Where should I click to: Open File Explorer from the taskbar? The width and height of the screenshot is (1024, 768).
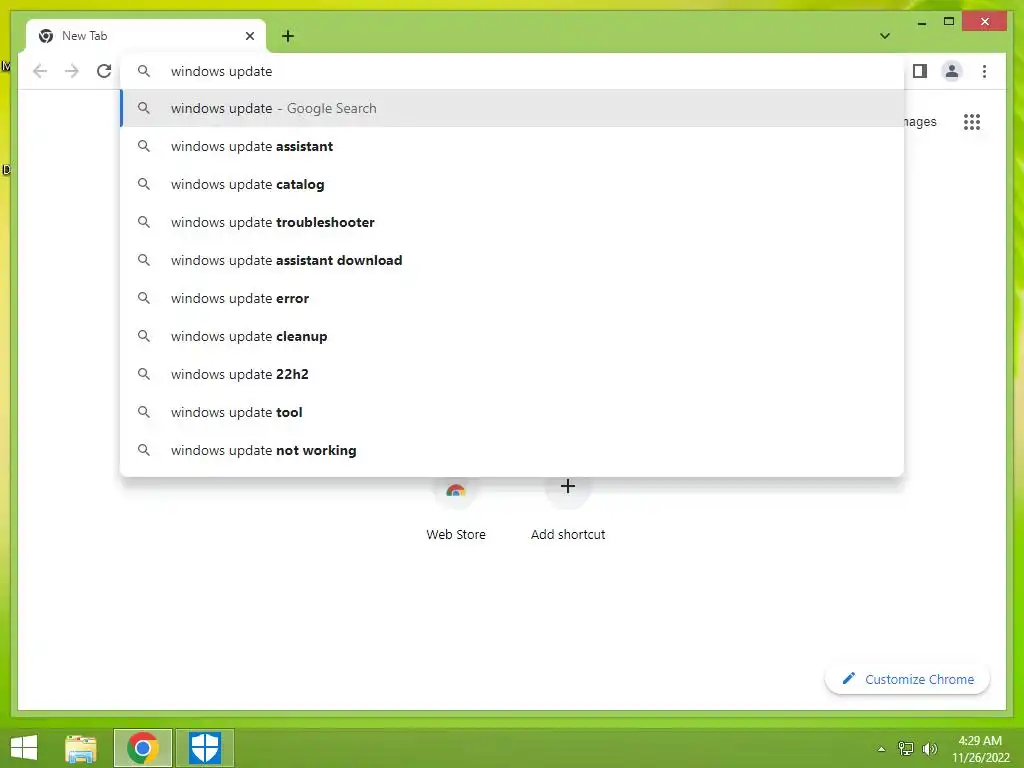[x=81, y=748]
